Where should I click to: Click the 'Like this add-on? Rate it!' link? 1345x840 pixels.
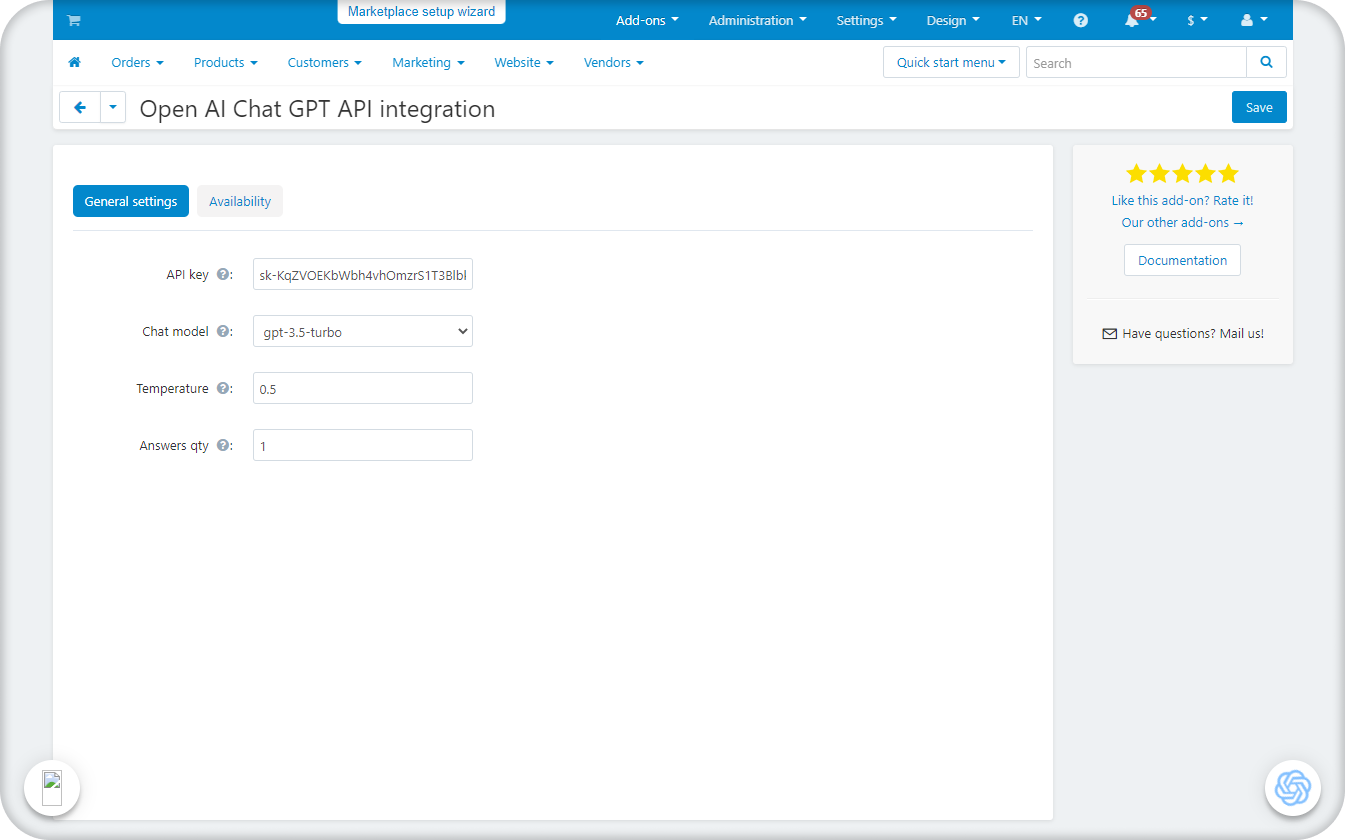(x=1182, y=201)
